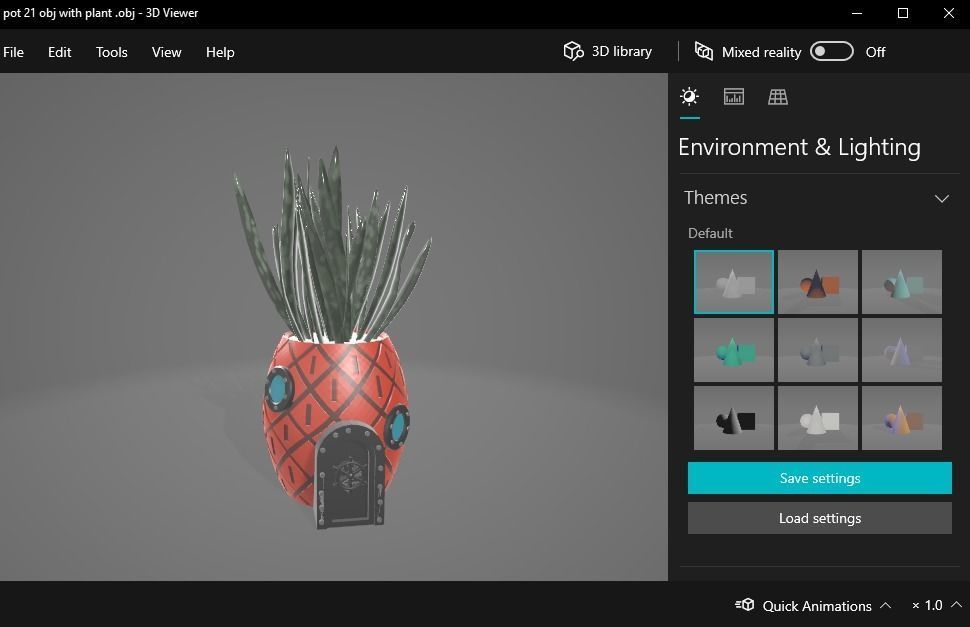Image resolution: width=970 pixels, height=627 pixels.
Task: Select the orange and dark cone theme
Action: click(818, 282)
